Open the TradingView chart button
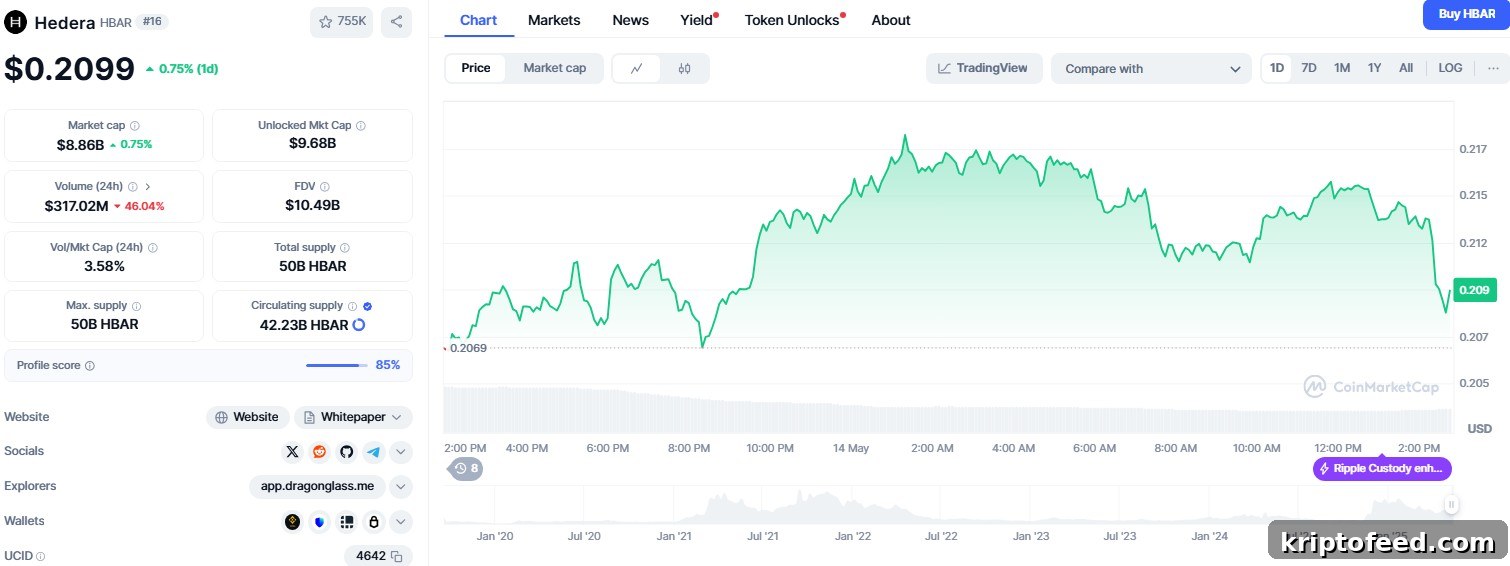The image size is (1510, 566). click(x=984, y=68)
